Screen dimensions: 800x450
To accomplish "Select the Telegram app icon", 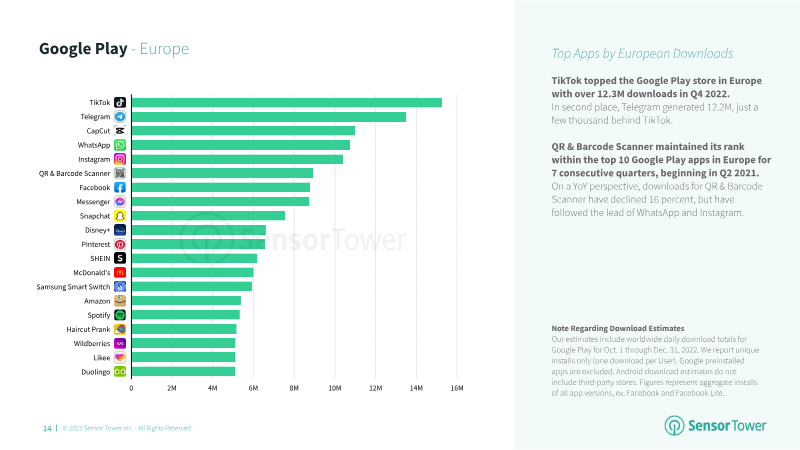I will 120,117.
